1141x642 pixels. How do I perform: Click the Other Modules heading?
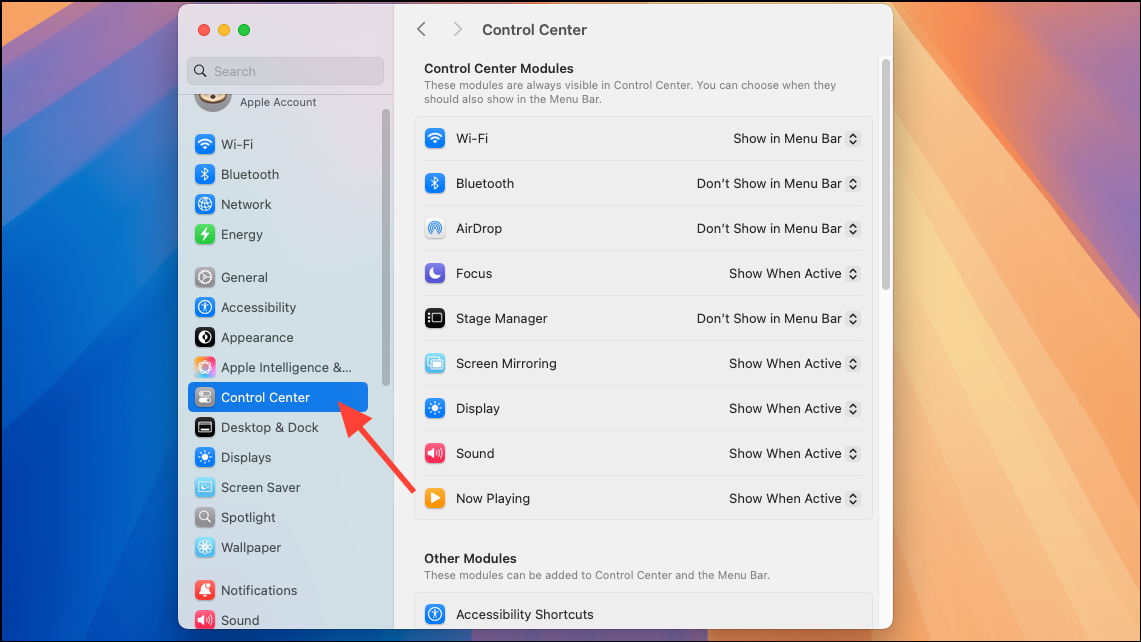[470, 558]
